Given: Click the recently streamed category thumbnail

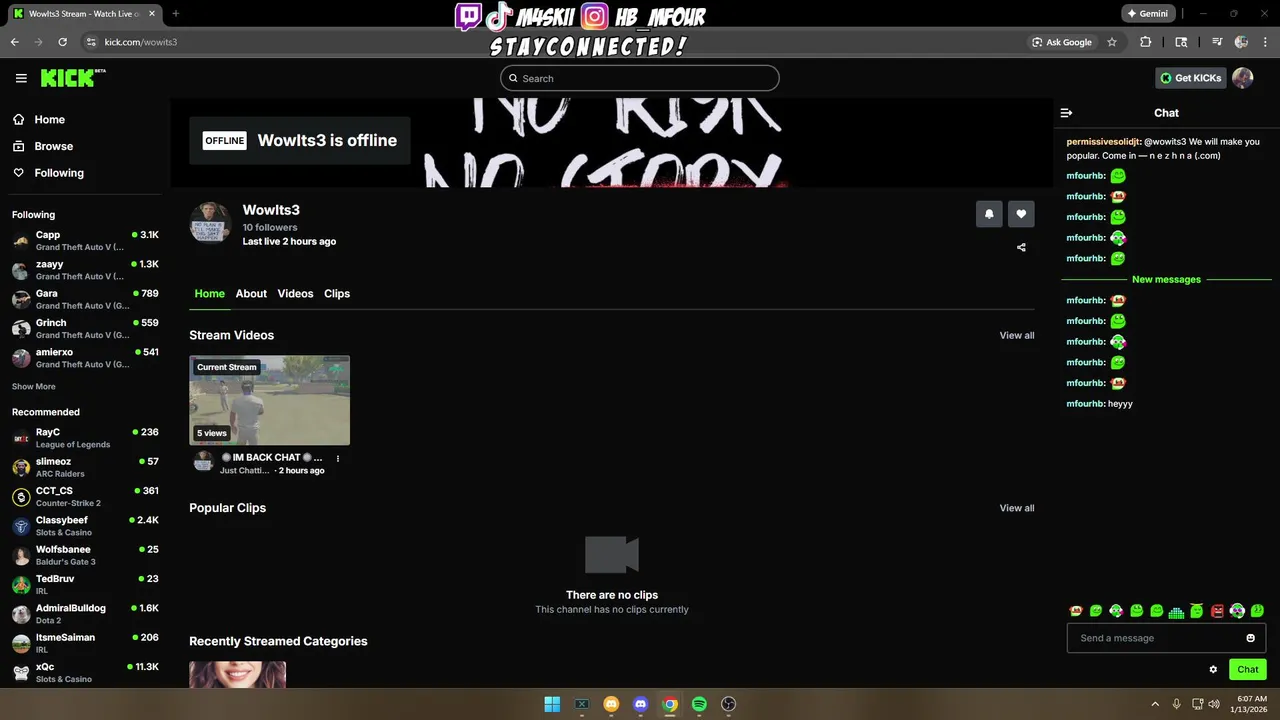Looking at the screenshot, I should tap(238, 674).
